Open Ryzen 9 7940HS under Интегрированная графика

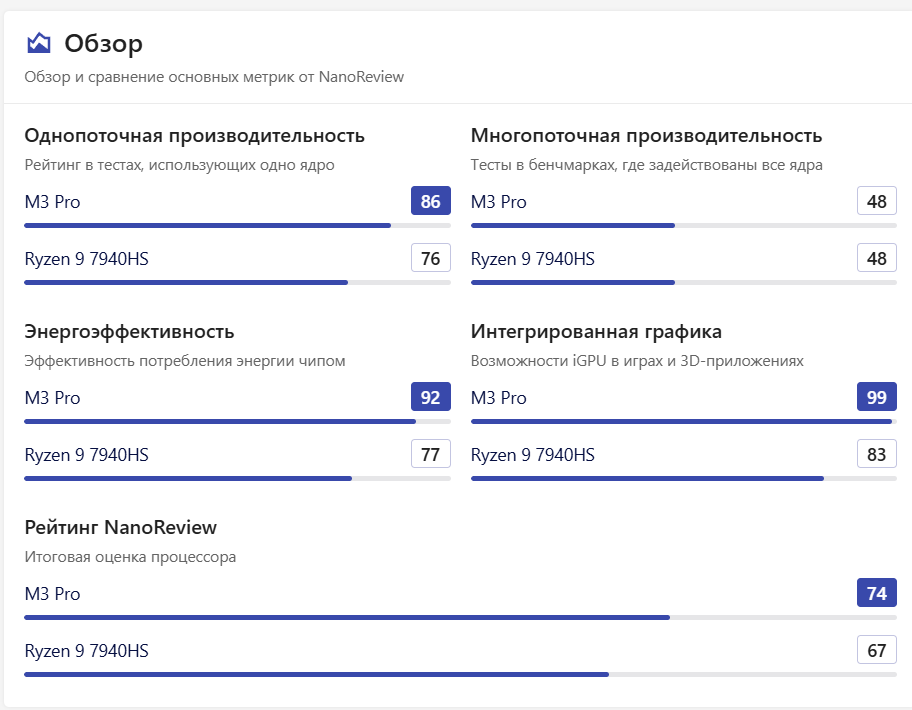point(533,455)
